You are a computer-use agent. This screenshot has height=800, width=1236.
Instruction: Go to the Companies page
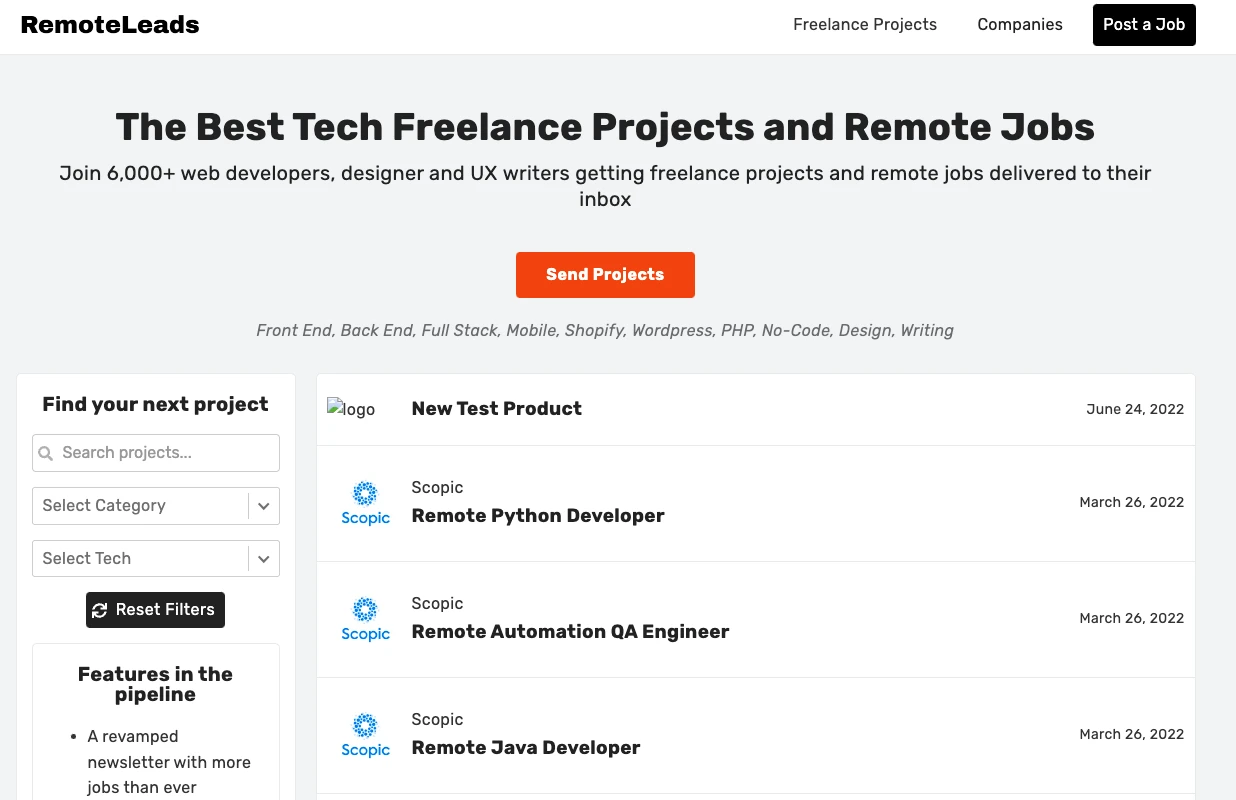pyautogui.click(x=1019, y=25)
